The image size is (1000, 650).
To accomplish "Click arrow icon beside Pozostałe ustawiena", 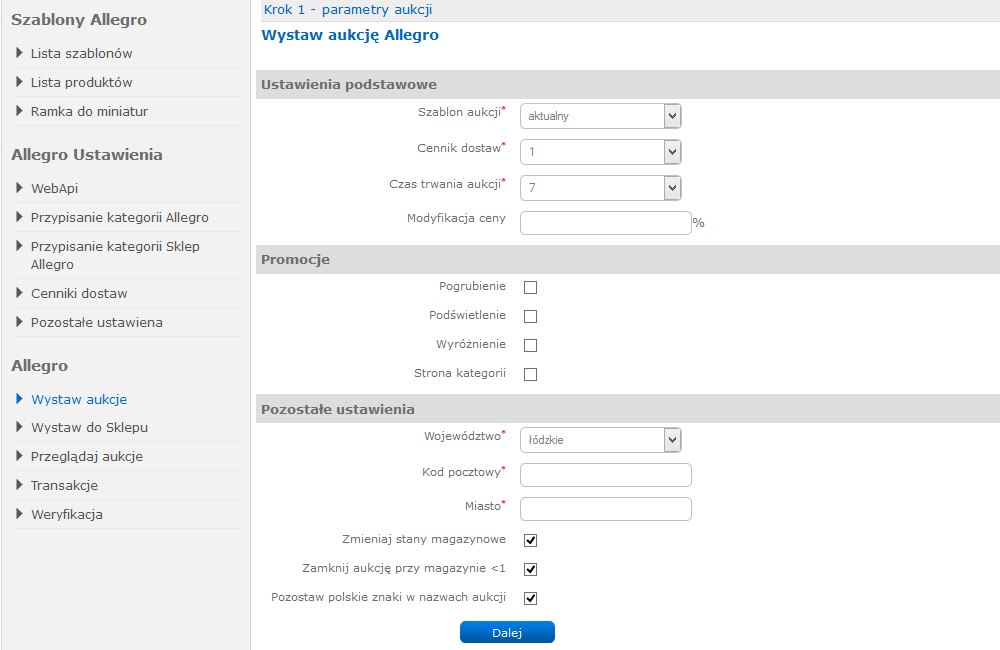I will [x=19, y=322].
